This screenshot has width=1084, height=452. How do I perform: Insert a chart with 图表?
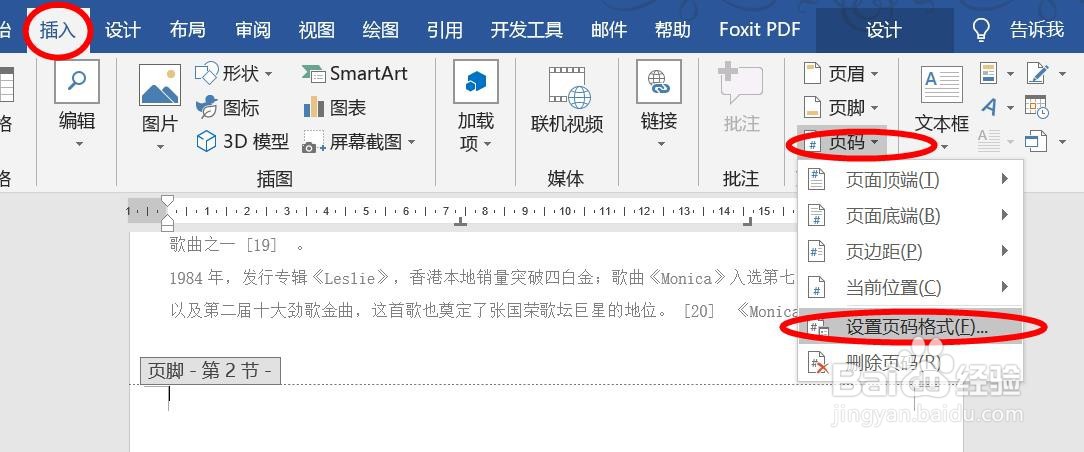[x=335, y=108]
